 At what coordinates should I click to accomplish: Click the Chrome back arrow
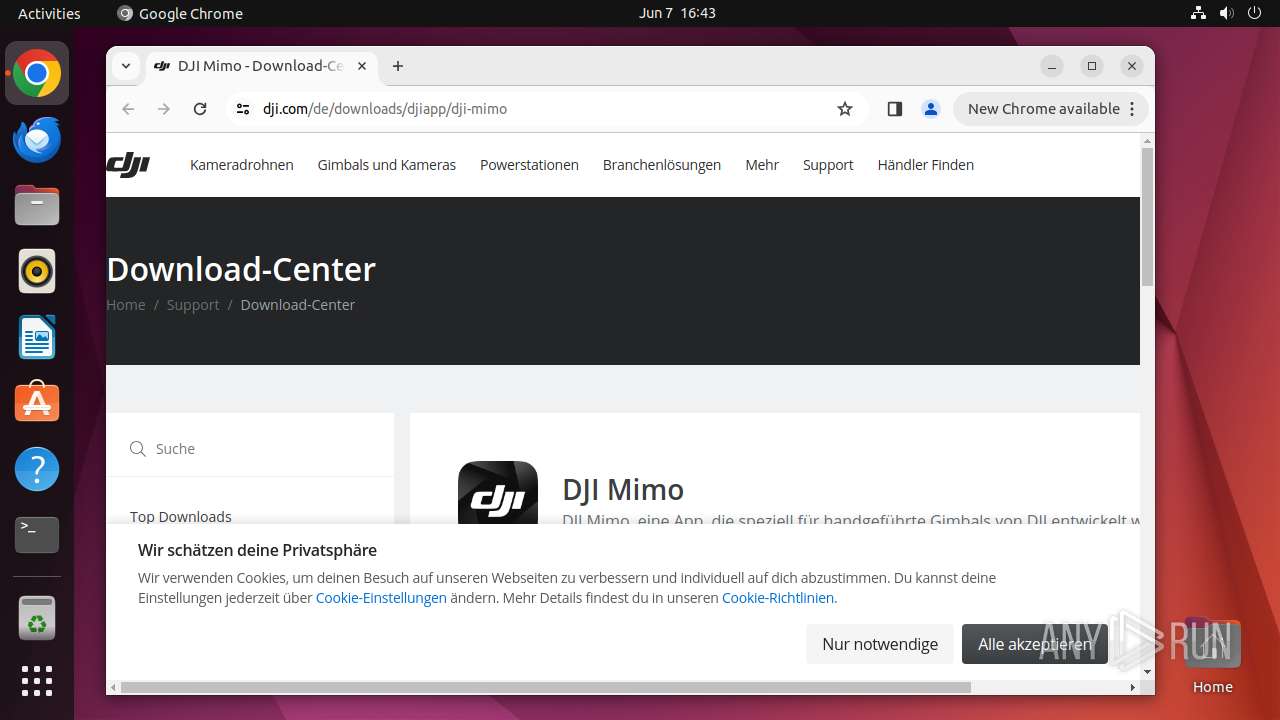pyautogui.click(x=128, y=109)
